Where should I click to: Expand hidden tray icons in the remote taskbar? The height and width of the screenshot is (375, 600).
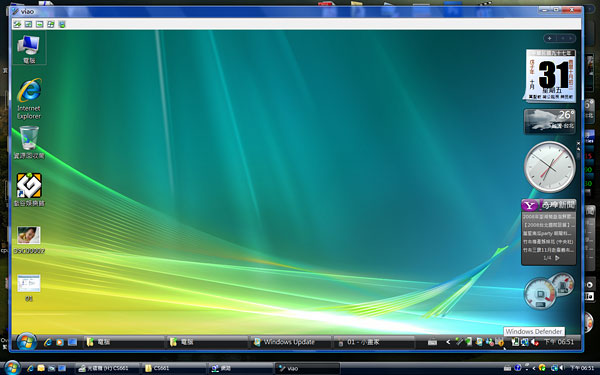(448, 342)
